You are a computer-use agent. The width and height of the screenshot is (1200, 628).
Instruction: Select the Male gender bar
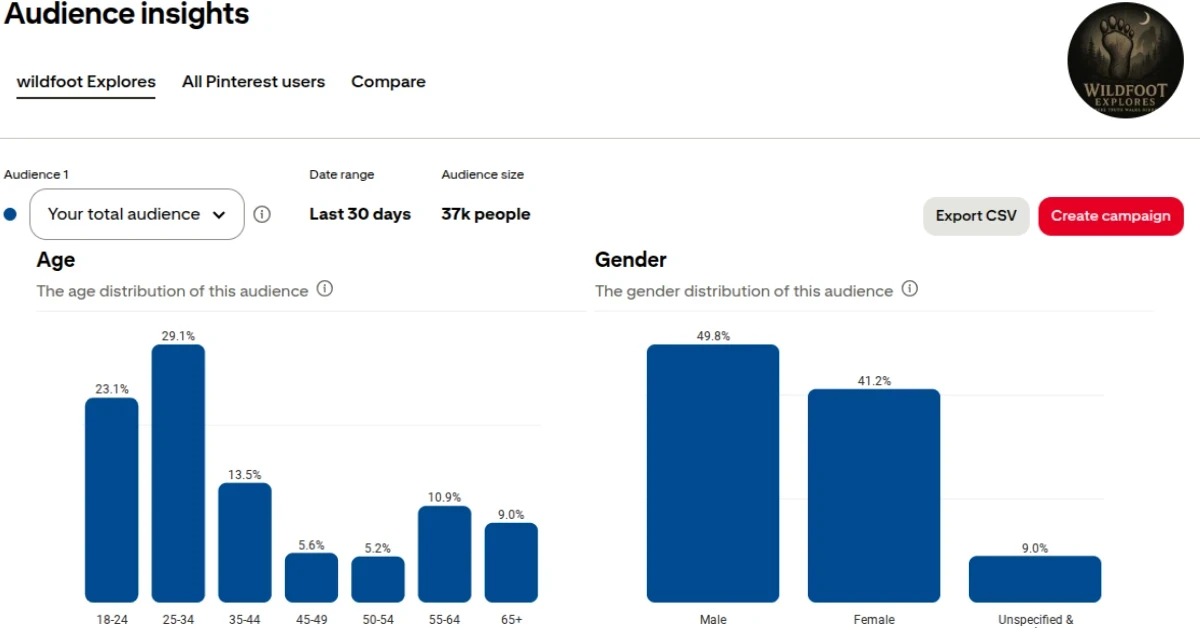tap(713, 473)
